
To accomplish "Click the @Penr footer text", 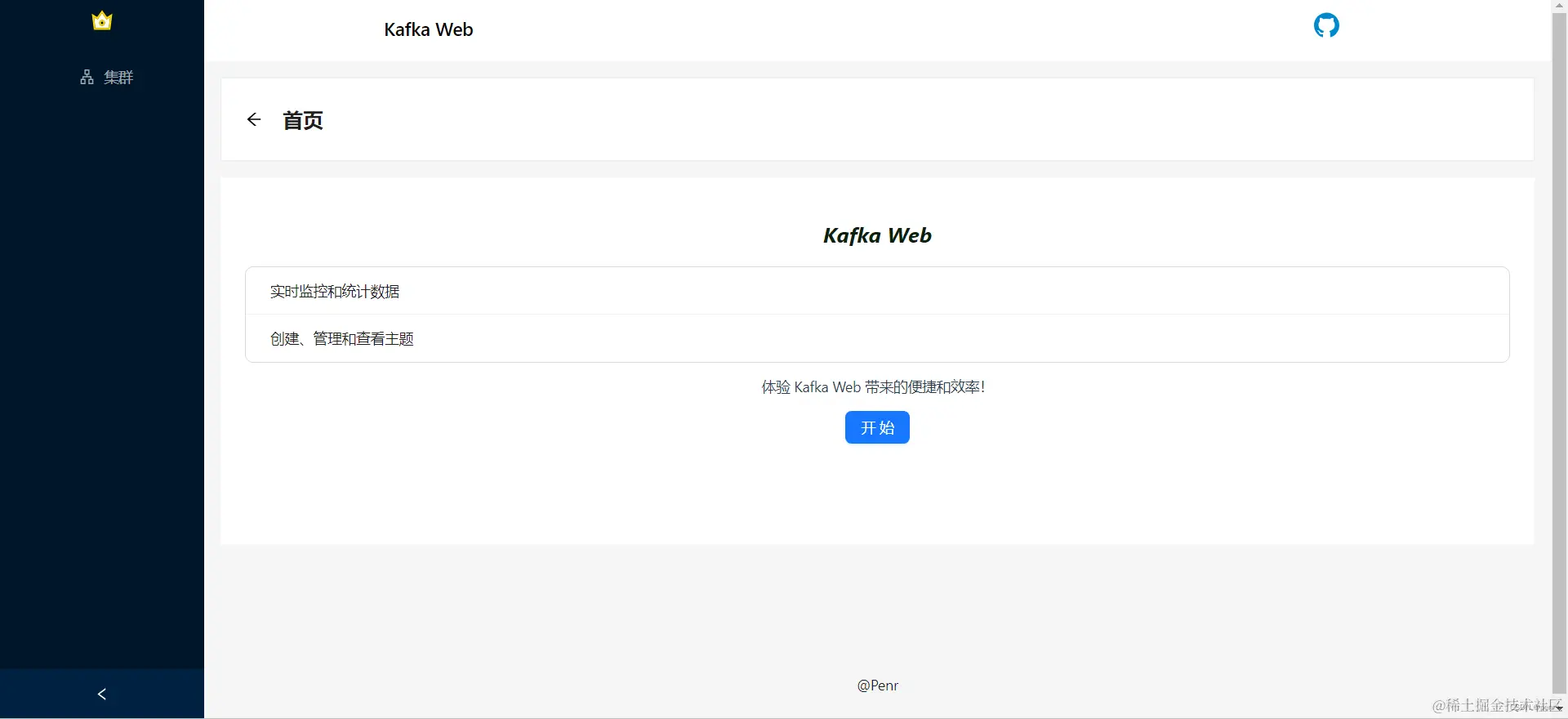I will [x=877, y=686].
